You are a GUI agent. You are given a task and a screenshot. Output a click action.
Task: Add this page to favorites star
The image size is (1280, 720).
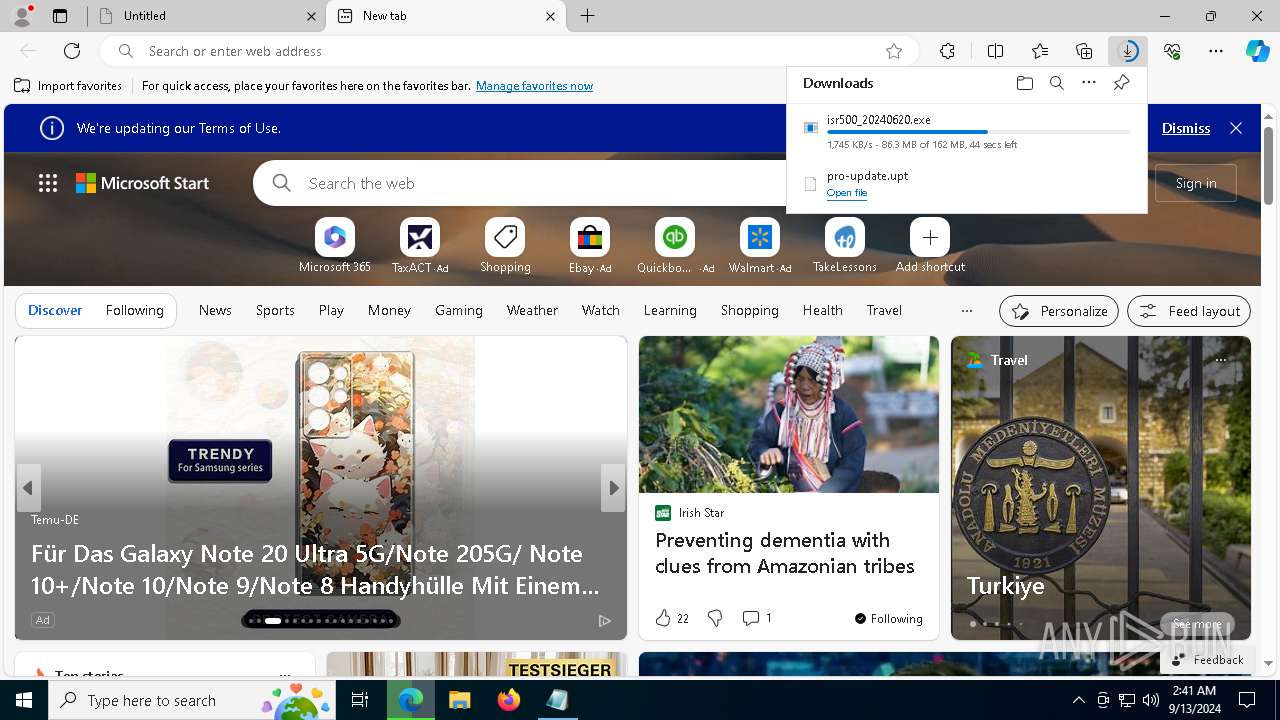(894, 51)
